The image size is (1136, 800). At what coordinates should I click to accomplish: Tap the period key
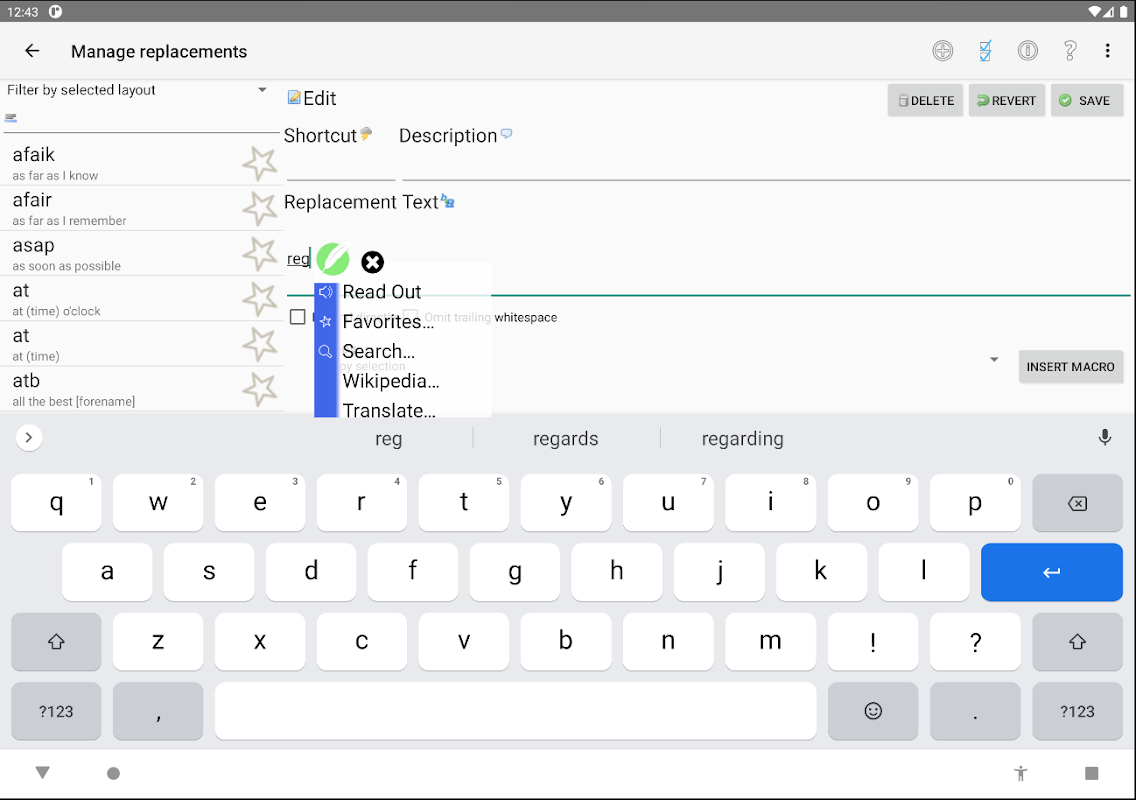[x=975, y=711]
